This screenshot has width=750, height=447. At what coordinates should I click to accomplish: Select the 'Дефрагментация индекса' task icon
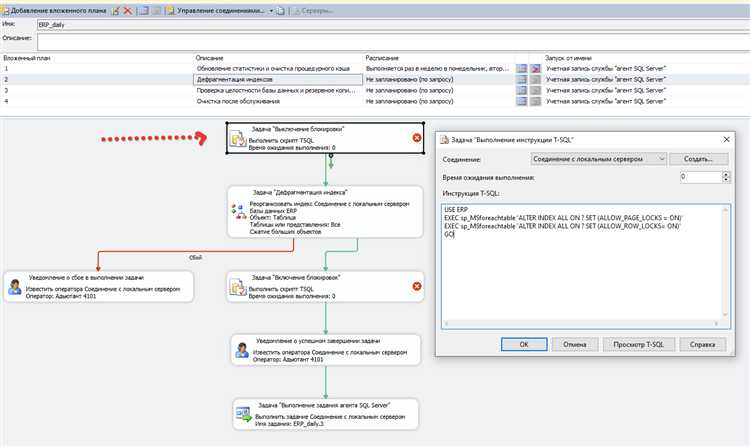click(x=237, y=211)
